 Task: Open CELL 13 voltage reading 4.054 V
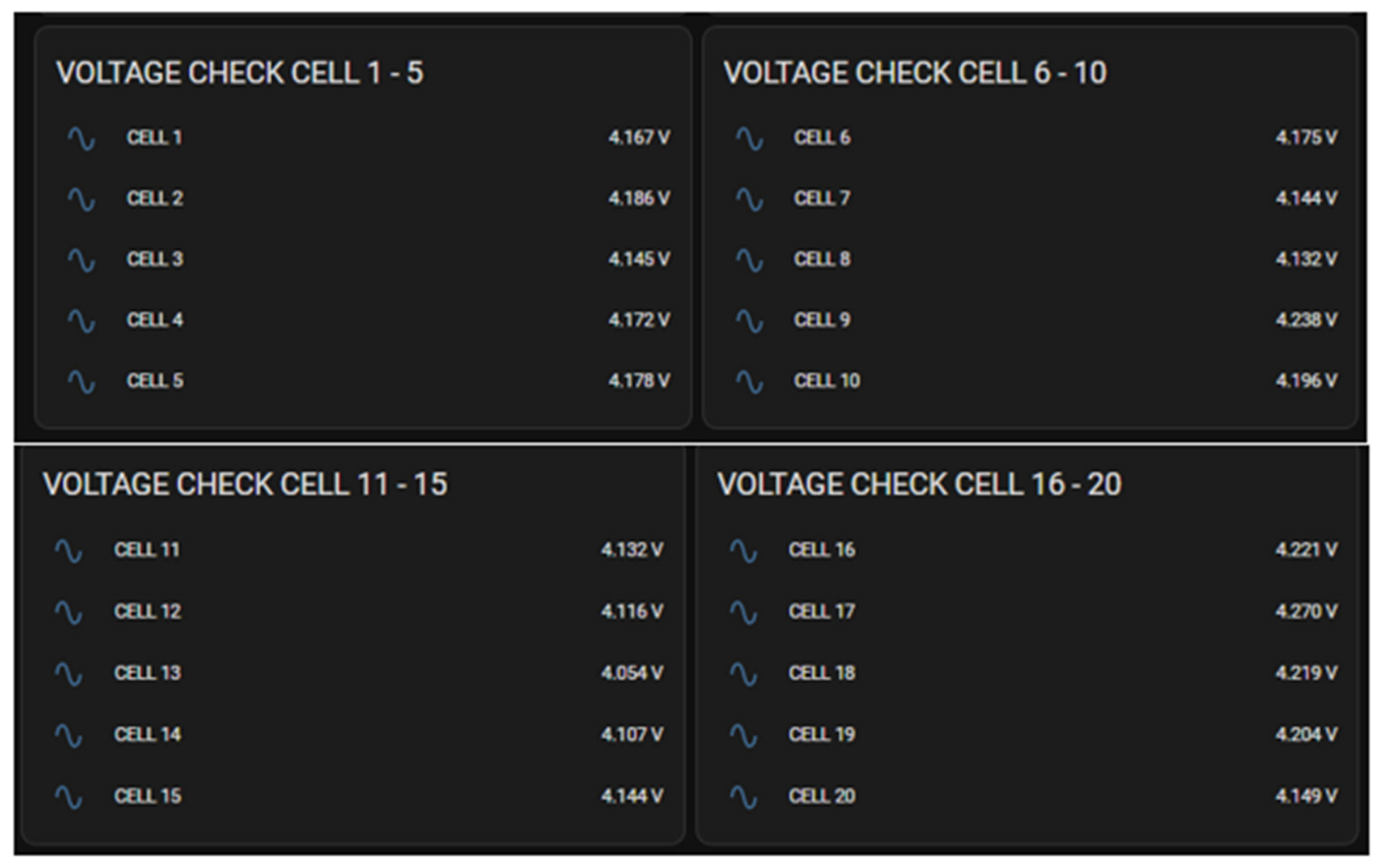pos(632,673)
